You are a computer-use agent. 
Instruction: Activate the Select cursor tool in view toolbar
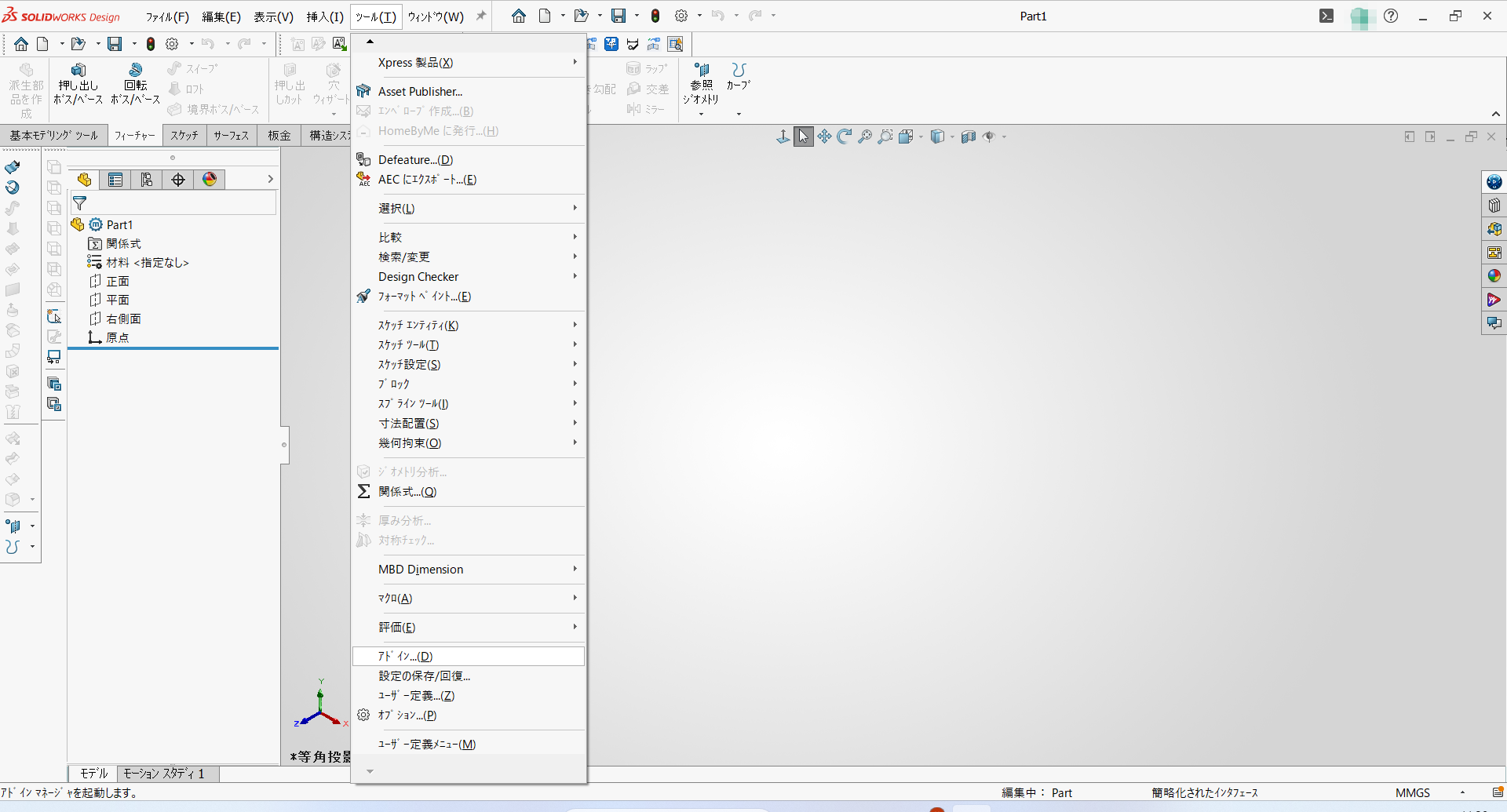coord(804,137)
